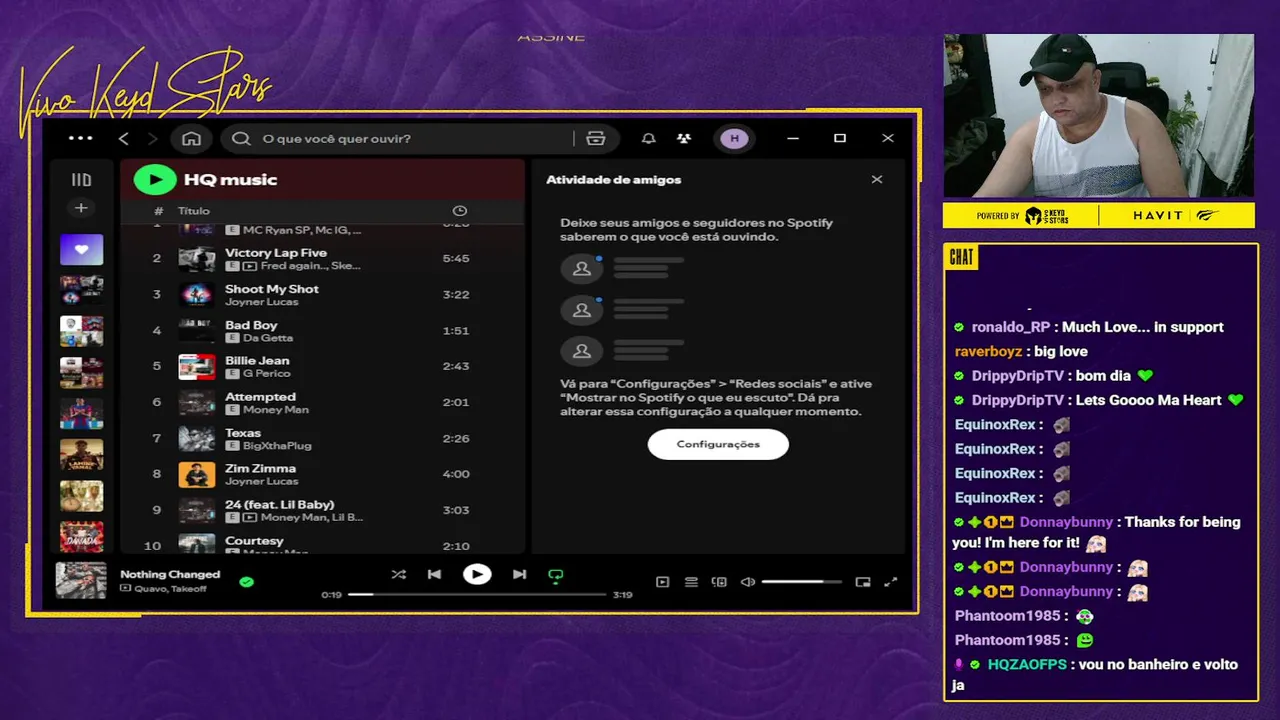Image resolution: width=1280 pixels, height=720 pixels.
Task: Open second sidebar playlist thumbnail below heart
Action: click(81, 290)
